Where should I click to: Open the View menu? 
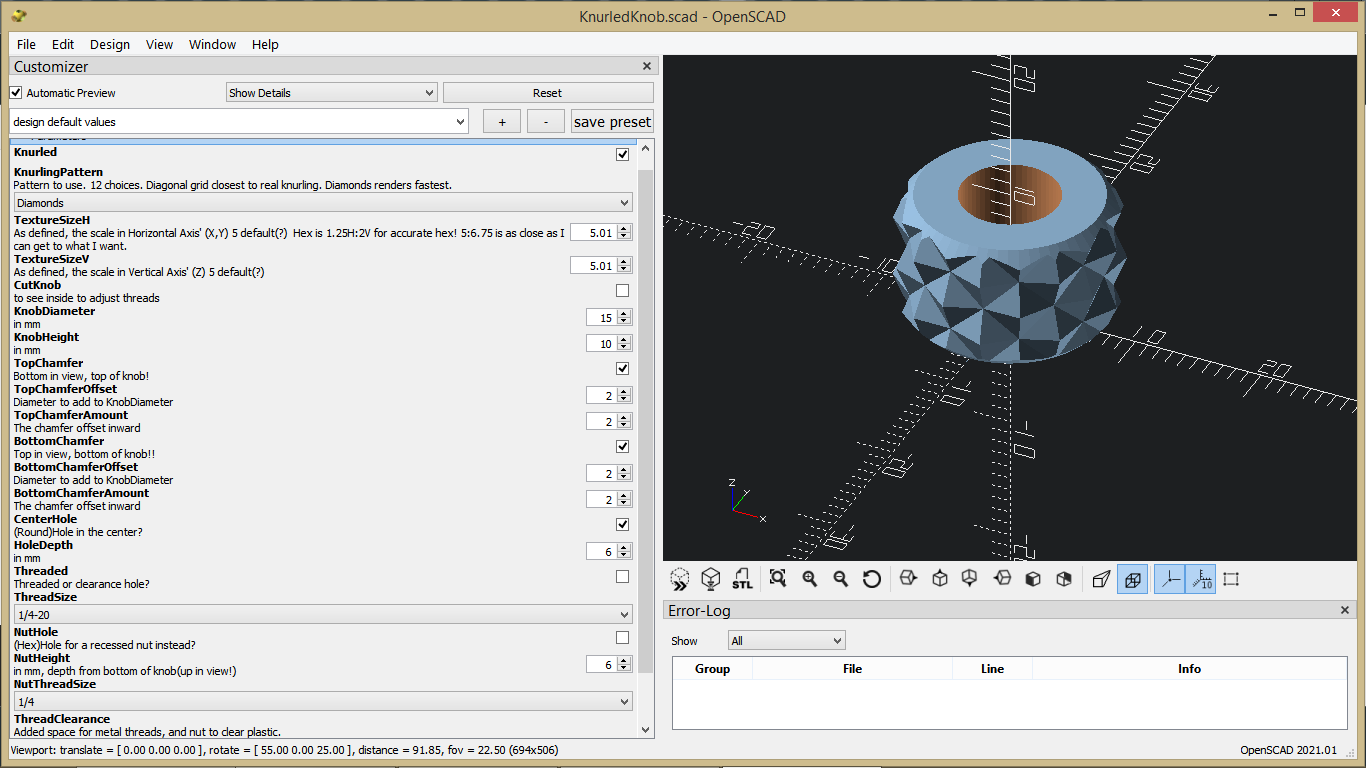(x=159, y=44)
